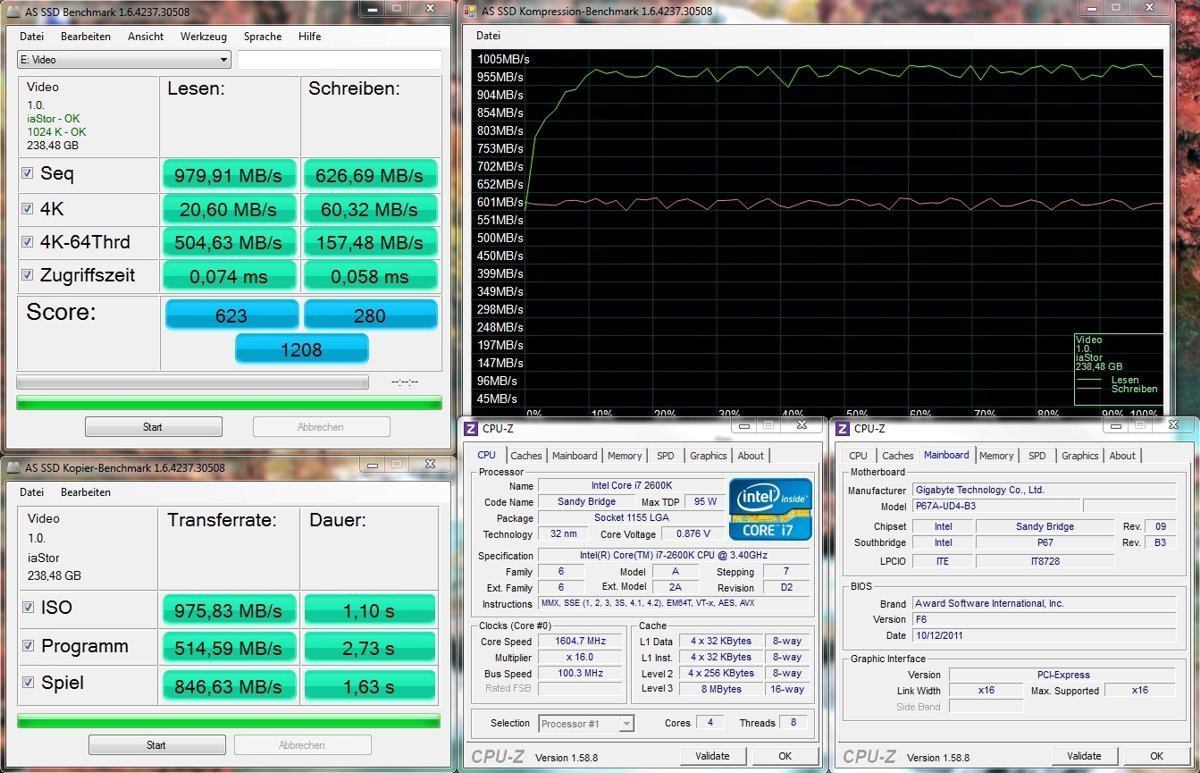This screenshot has height=773, width=1200.
Task: Click the CPU-Z icon in the CPU tab window
Action: coord(472,428)
